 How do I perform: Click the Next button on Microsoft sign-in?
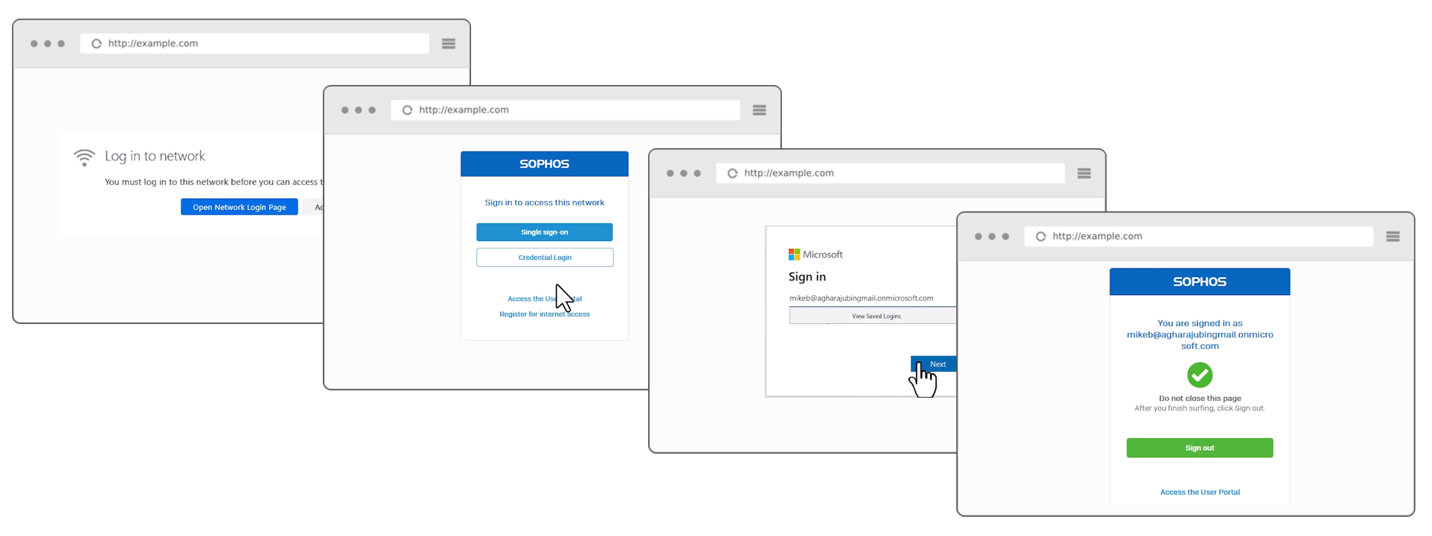click(934, 364)
